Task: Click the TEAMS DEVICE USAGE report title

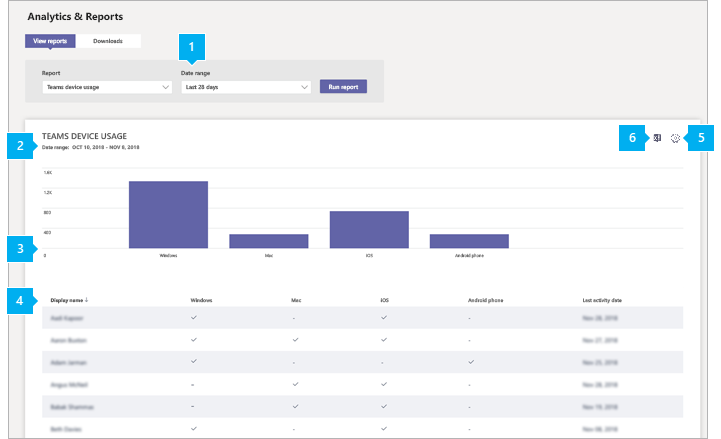Action: 84,136
